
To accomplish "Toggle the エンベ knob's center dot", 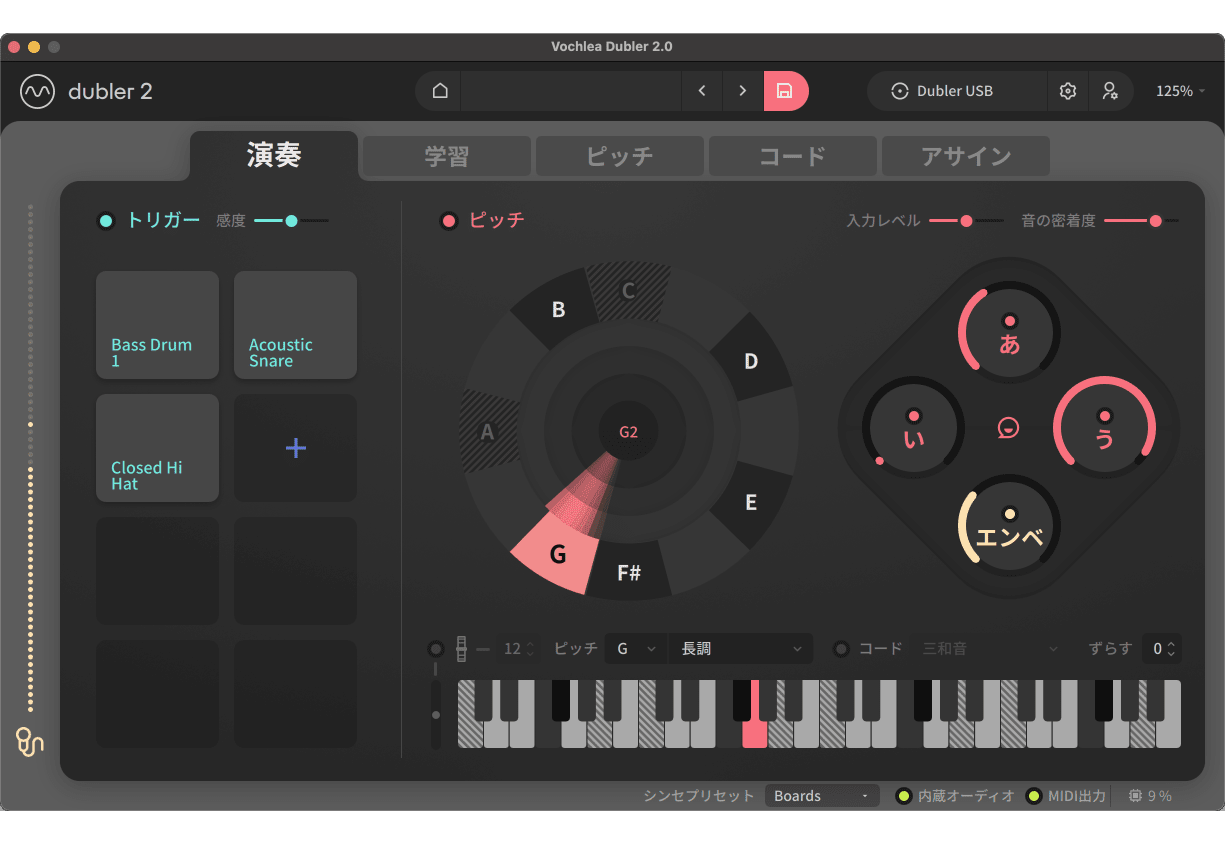I will coord(1009,514).
